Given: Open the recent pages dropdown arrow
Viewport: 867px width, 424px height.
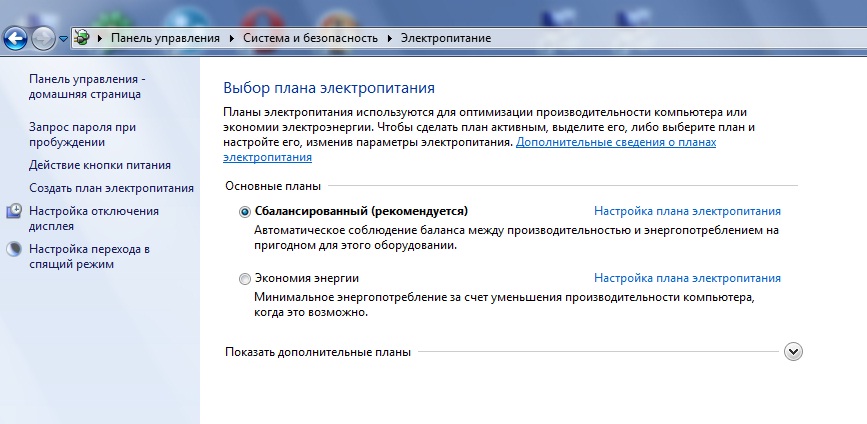Looking at the screenshot, I should tap(63, 39).
